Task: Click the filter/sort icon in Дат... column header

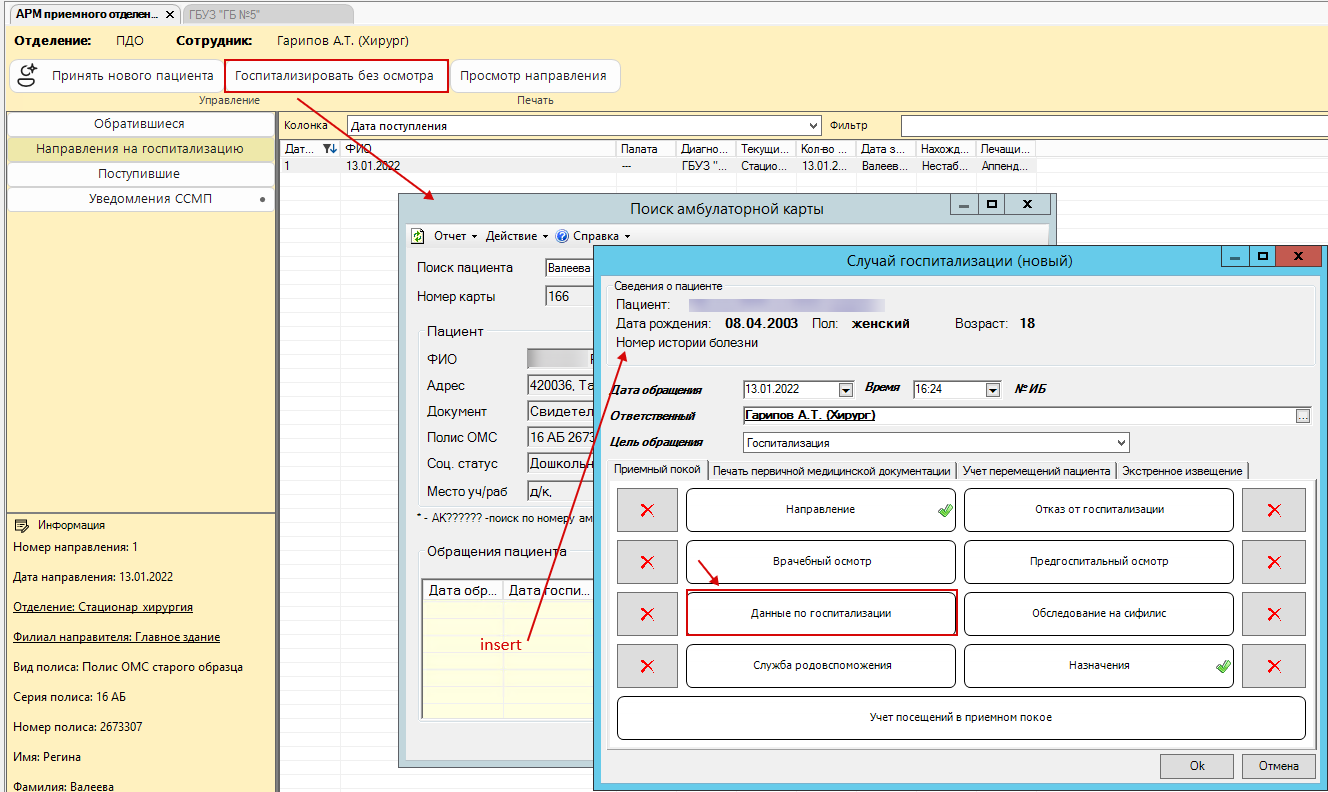Action: coord(330,149)
